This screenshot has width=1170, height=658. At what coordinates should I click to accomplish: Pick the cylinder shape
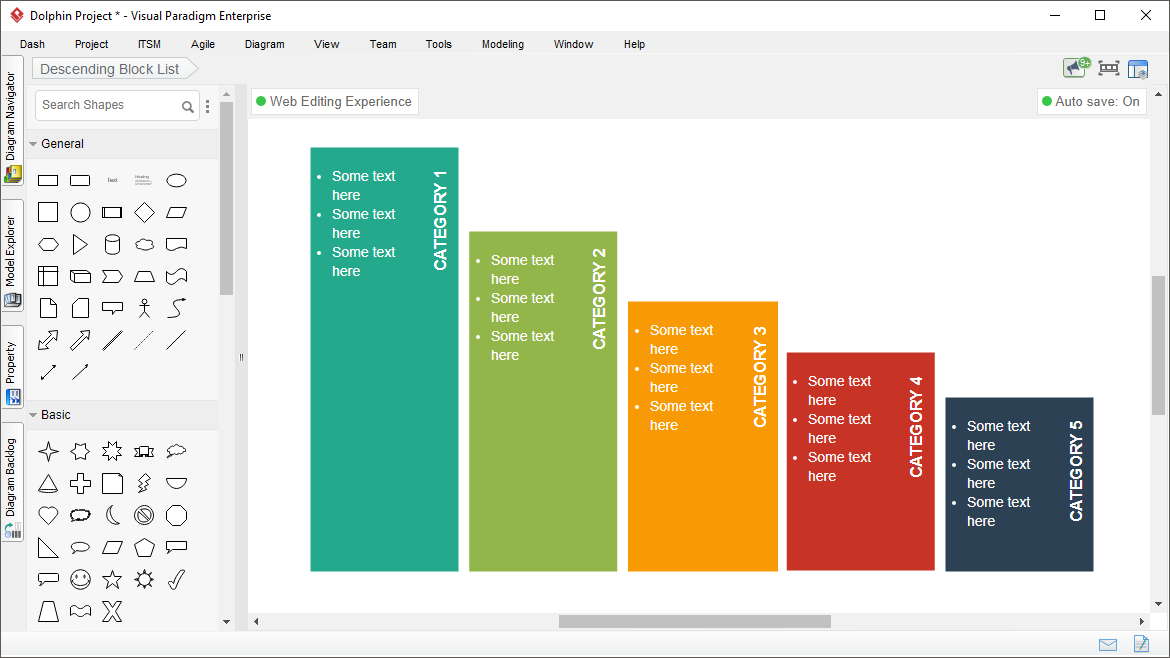point(112,245)
